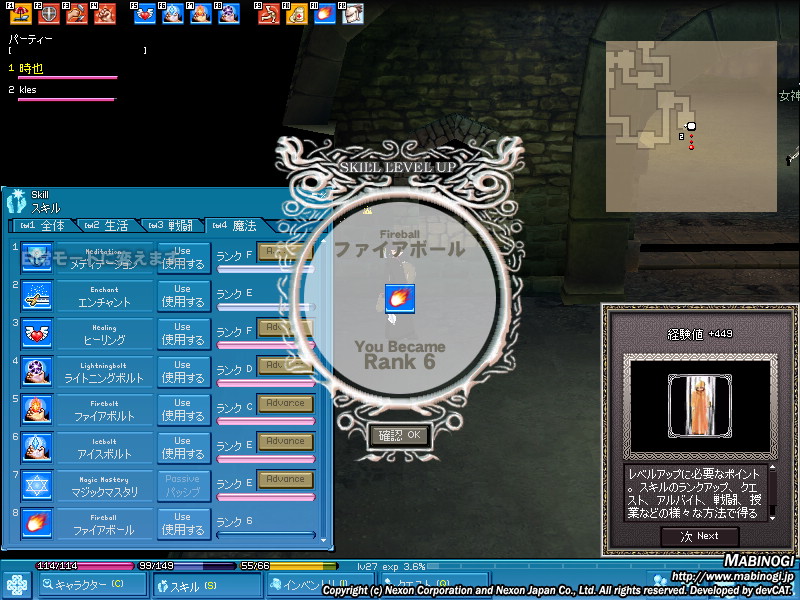Switch to the 全体 skill tab
The width and height of the screenshot is (800, 600).
click(x=43, y=226)
